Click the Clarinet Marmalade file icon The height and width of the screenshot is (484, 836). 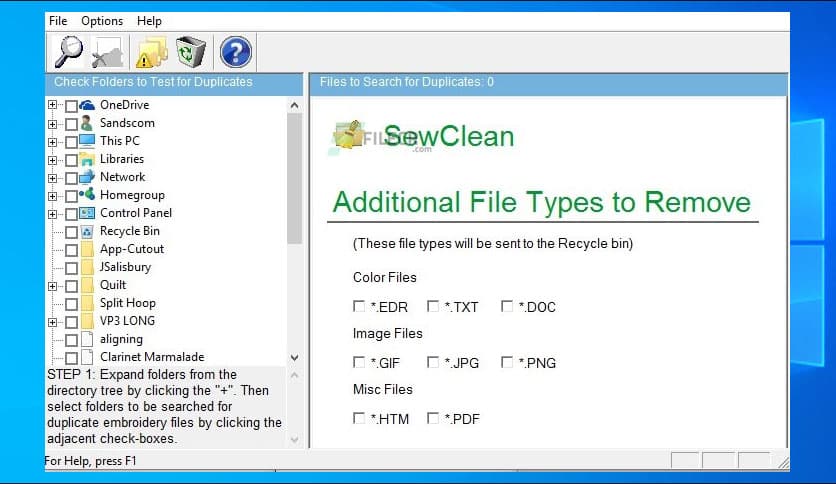pyautogui.click(x=87, y=357)
